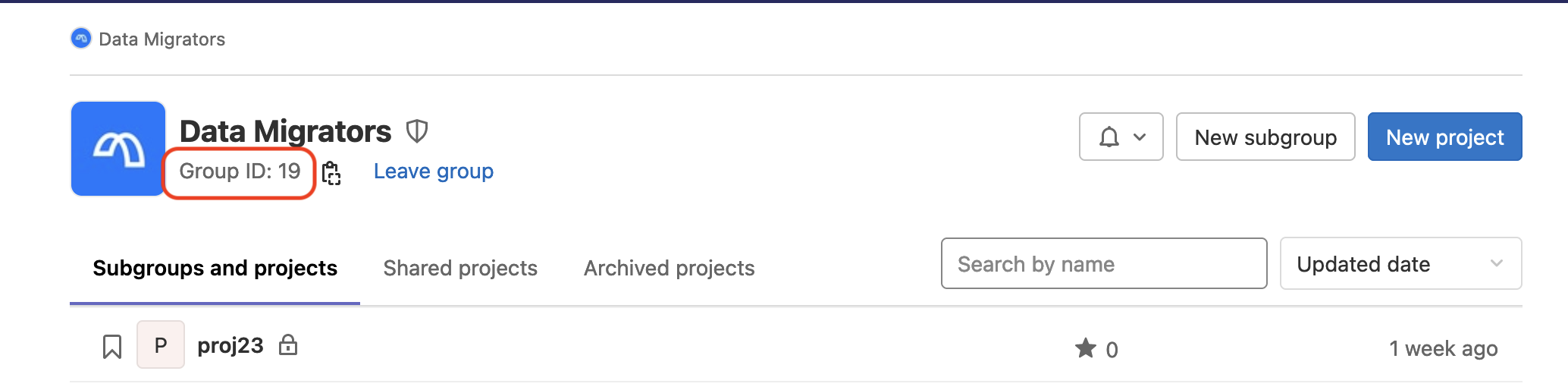This screenshot has width=1568, height=390.
Task: Click the lock icon beside proj23
Action: coord(288,345)
